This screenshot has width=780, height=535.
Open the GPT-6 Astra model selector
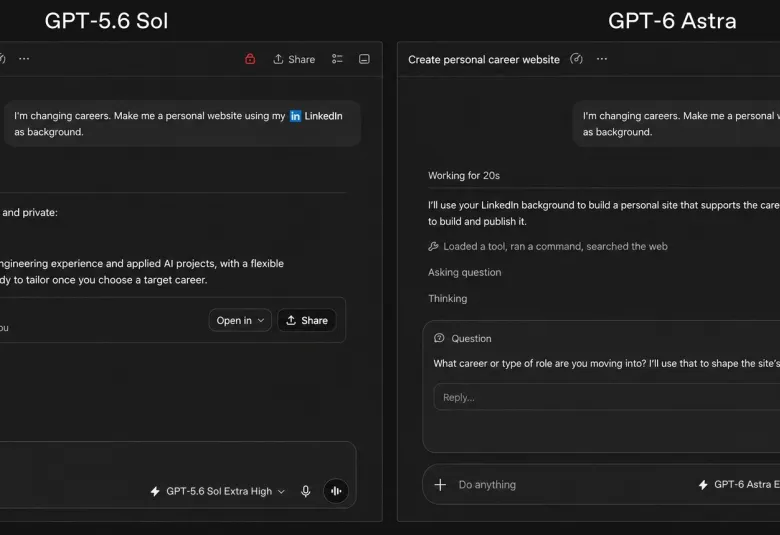click(740, 484)
